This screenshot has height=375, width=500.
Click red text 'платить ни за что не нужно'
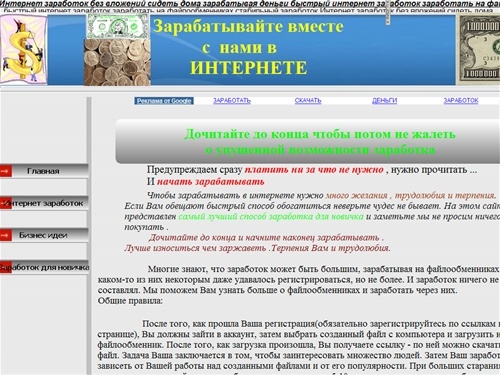(314, 170)
